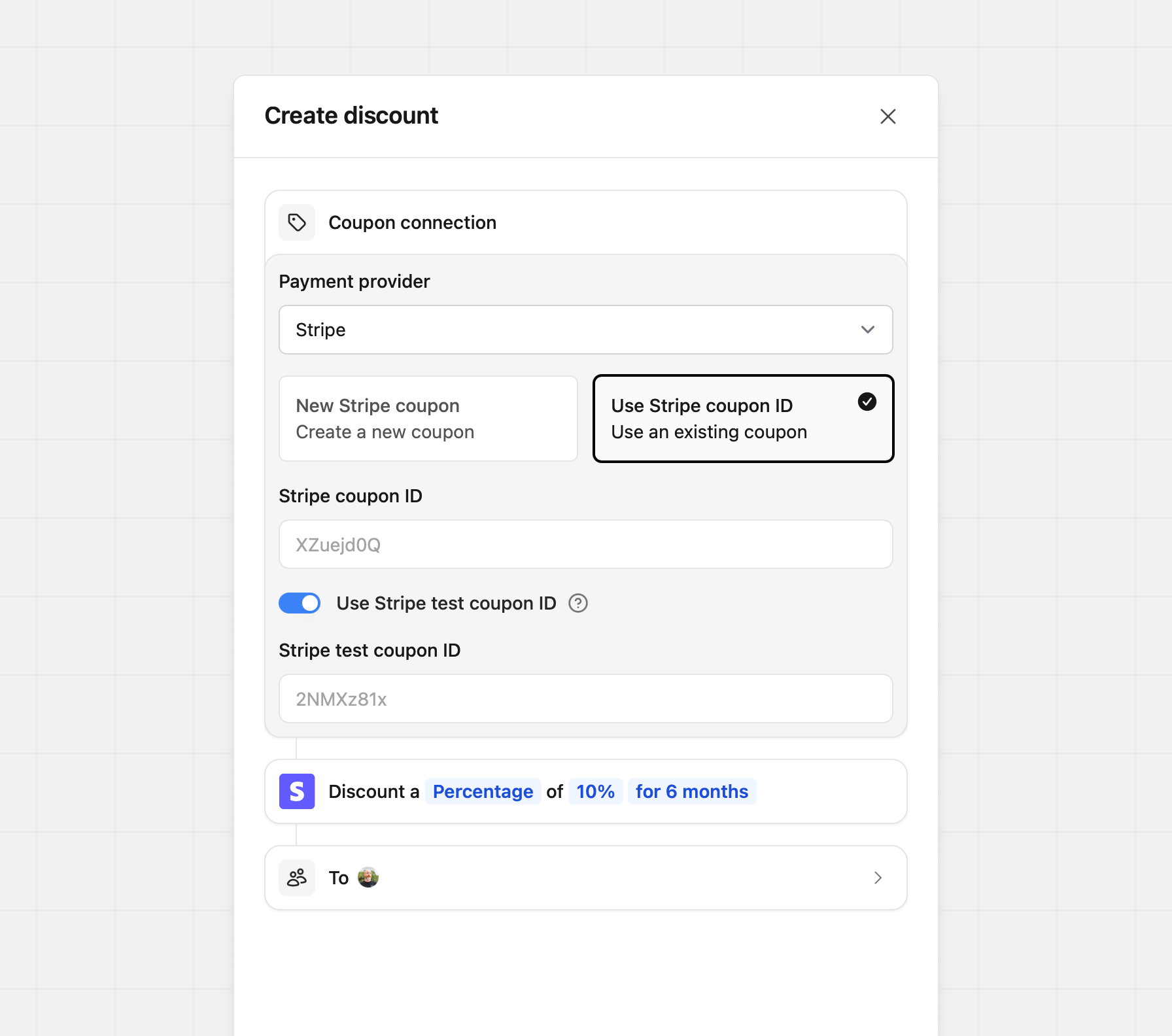Change the Percentage discount type
The width and height of the screenshot is (1172, 1036).
point(483,791)
